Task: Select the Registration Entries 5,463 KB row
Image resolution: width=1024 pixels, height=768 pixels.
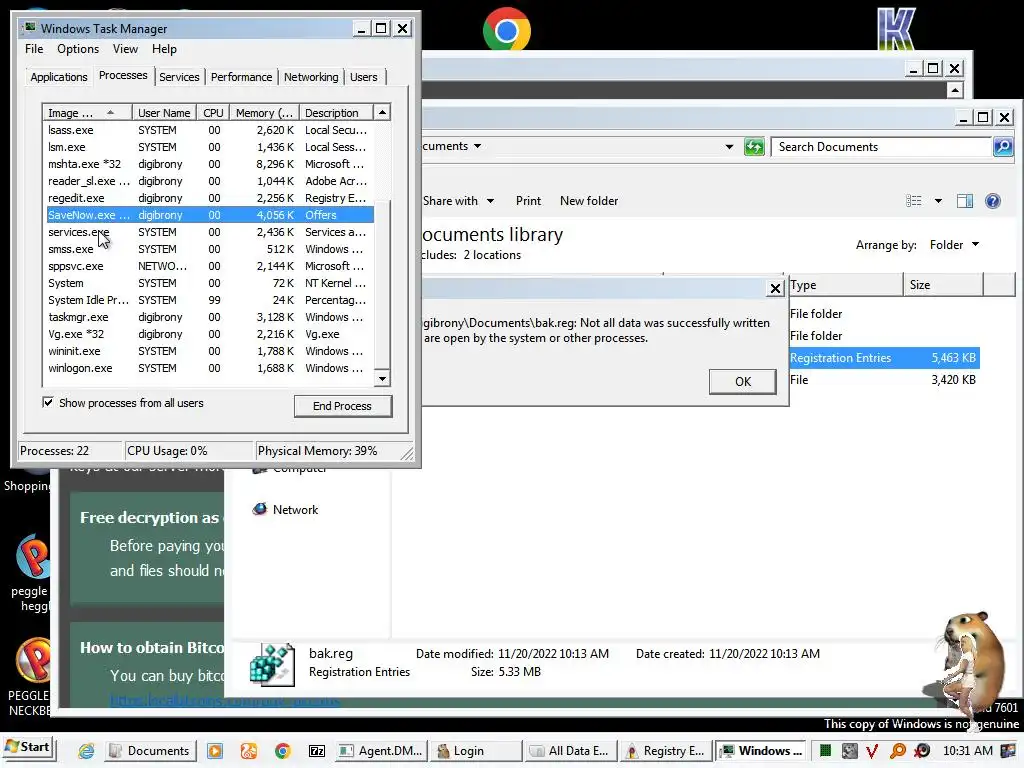Action: pos(884,358)
